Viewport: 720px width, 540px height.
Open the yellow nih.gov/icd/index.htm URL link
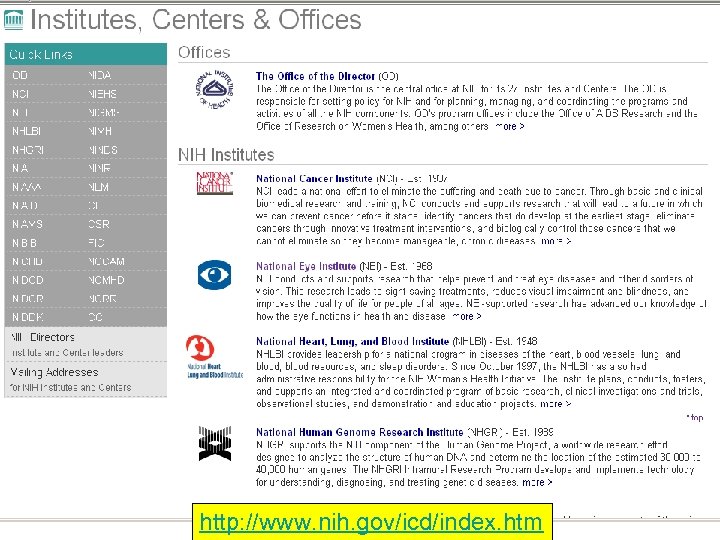tap(371, 522)
